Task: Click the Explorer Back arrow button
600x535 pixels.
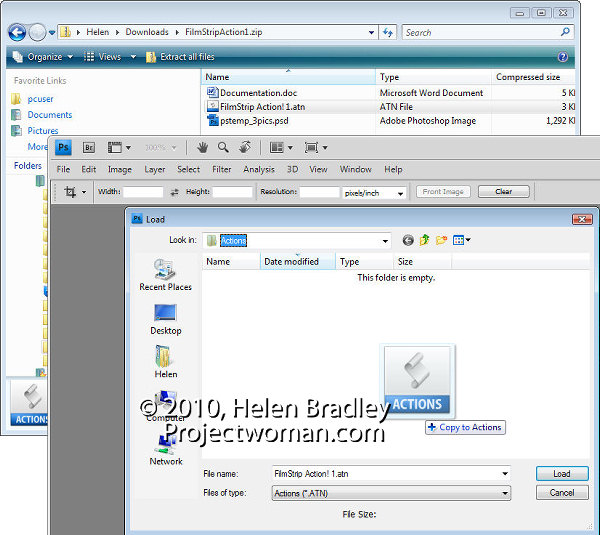Action: [17, 33]
